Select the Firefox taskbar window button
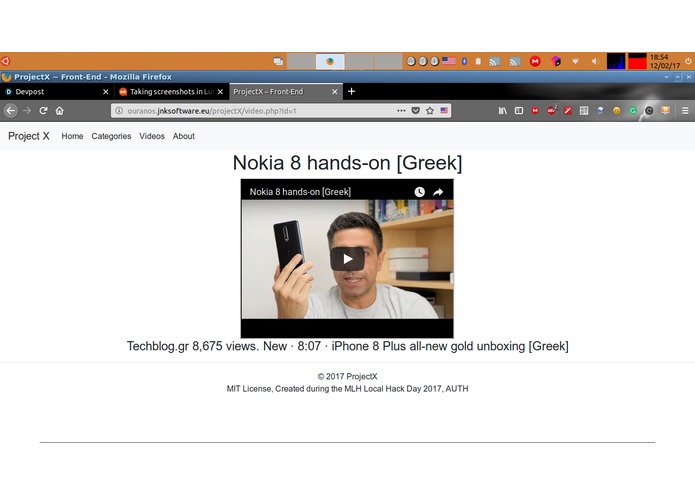695x494 pixels. 330,61
